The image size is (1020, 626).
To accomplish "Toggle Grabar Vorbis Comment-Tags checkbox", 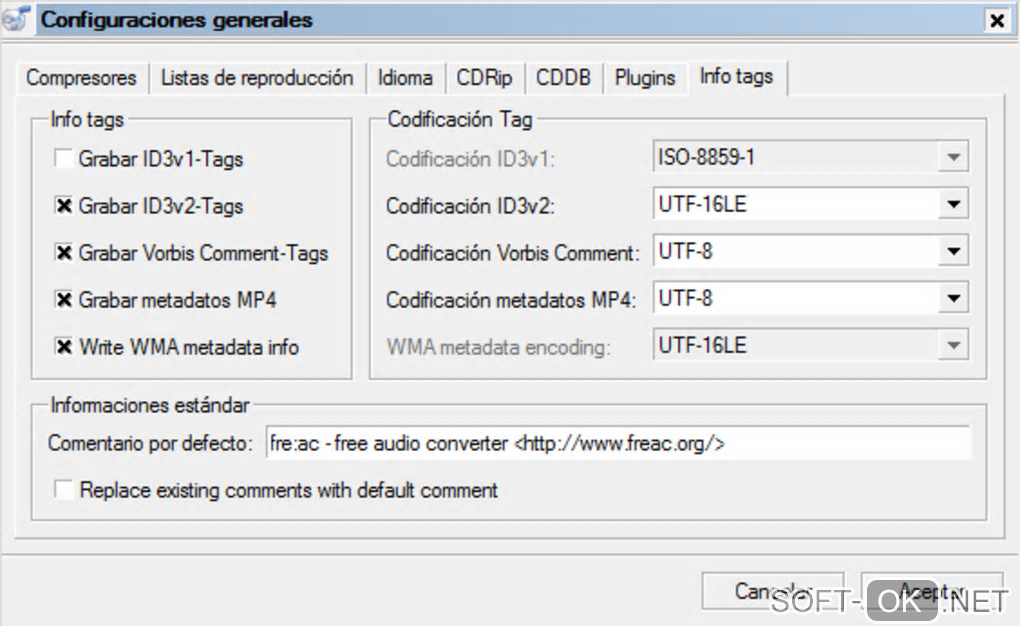I will click(x=64, y=253).
